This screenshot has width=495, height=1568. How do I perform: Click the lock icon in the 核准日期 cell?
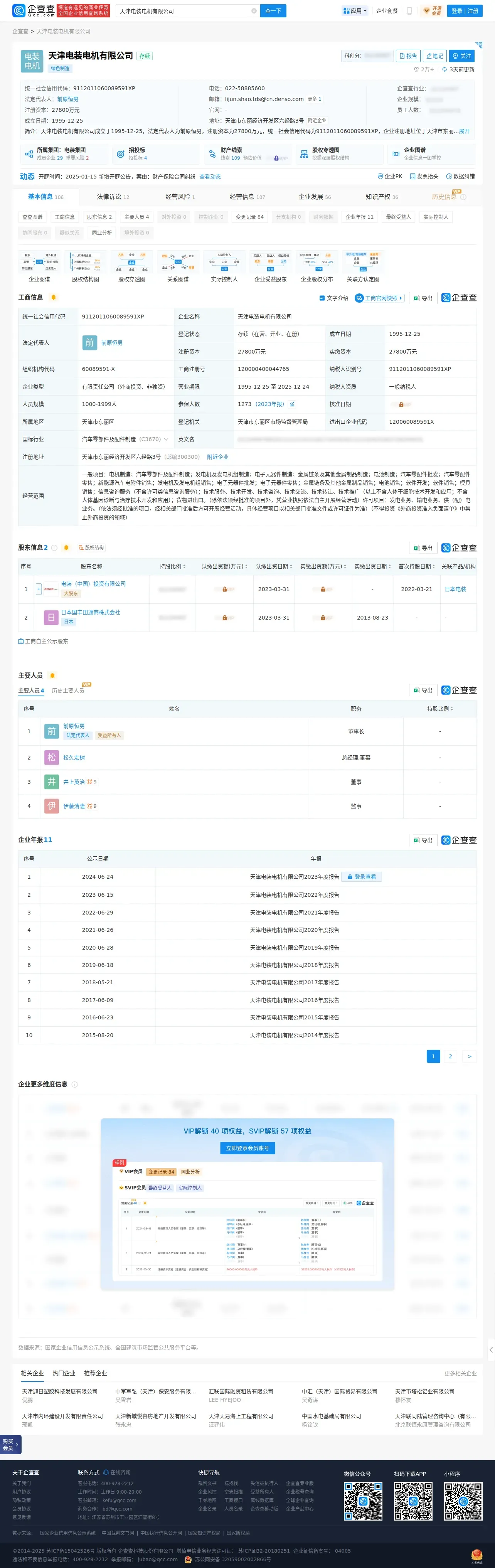pyautogui.click(x=401, y=404)
